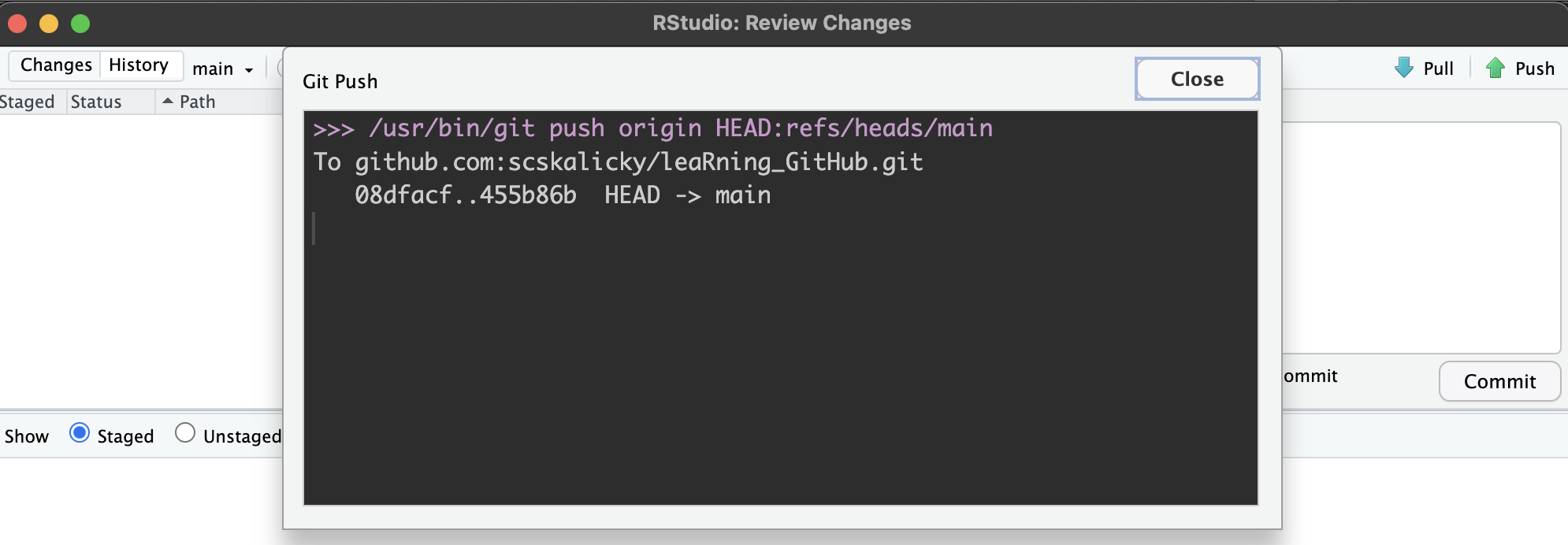Click the Pull text label

click(x=1438, y=69)
